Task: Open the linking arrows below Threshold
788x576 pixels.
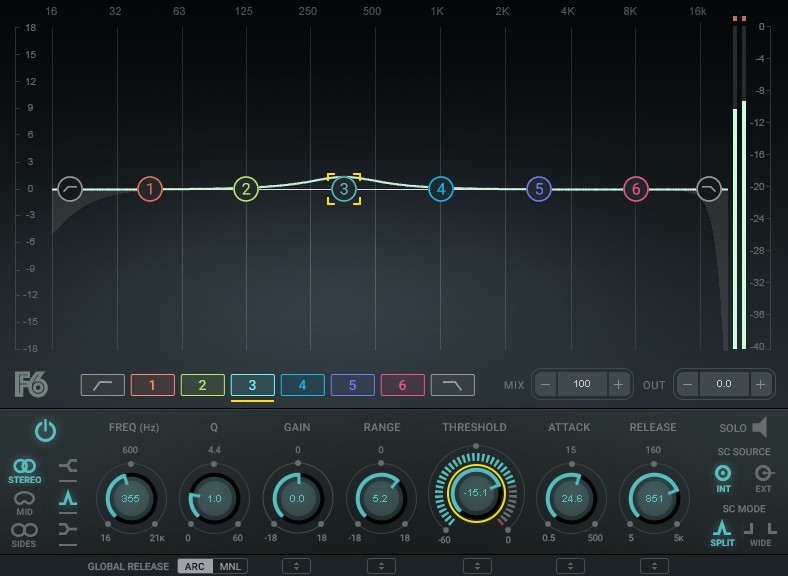Action: click(474, 566)
